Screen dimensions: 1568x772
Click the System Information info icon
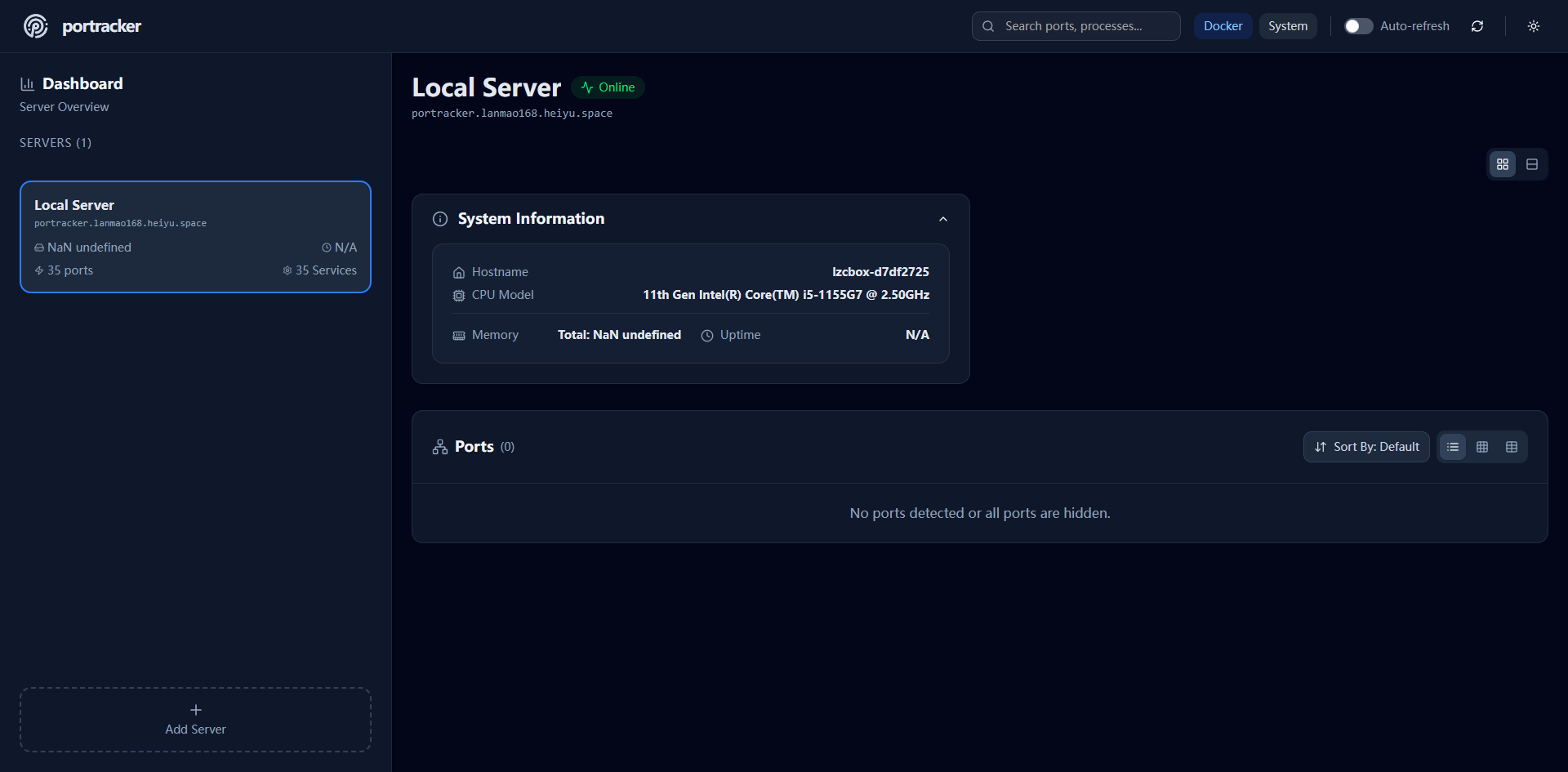[x=440, y=219]
